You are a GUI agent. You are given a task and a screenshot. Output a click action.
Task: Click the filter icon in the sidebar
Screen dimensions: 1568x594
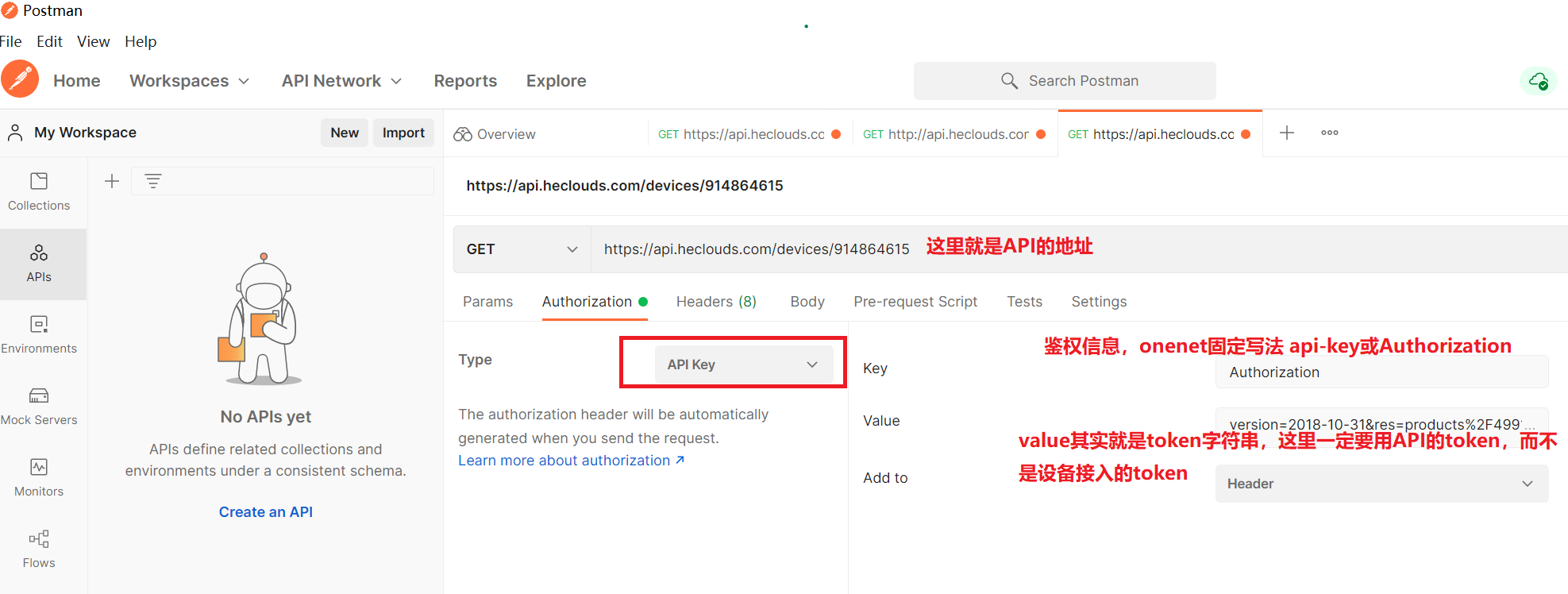(153, 181)
